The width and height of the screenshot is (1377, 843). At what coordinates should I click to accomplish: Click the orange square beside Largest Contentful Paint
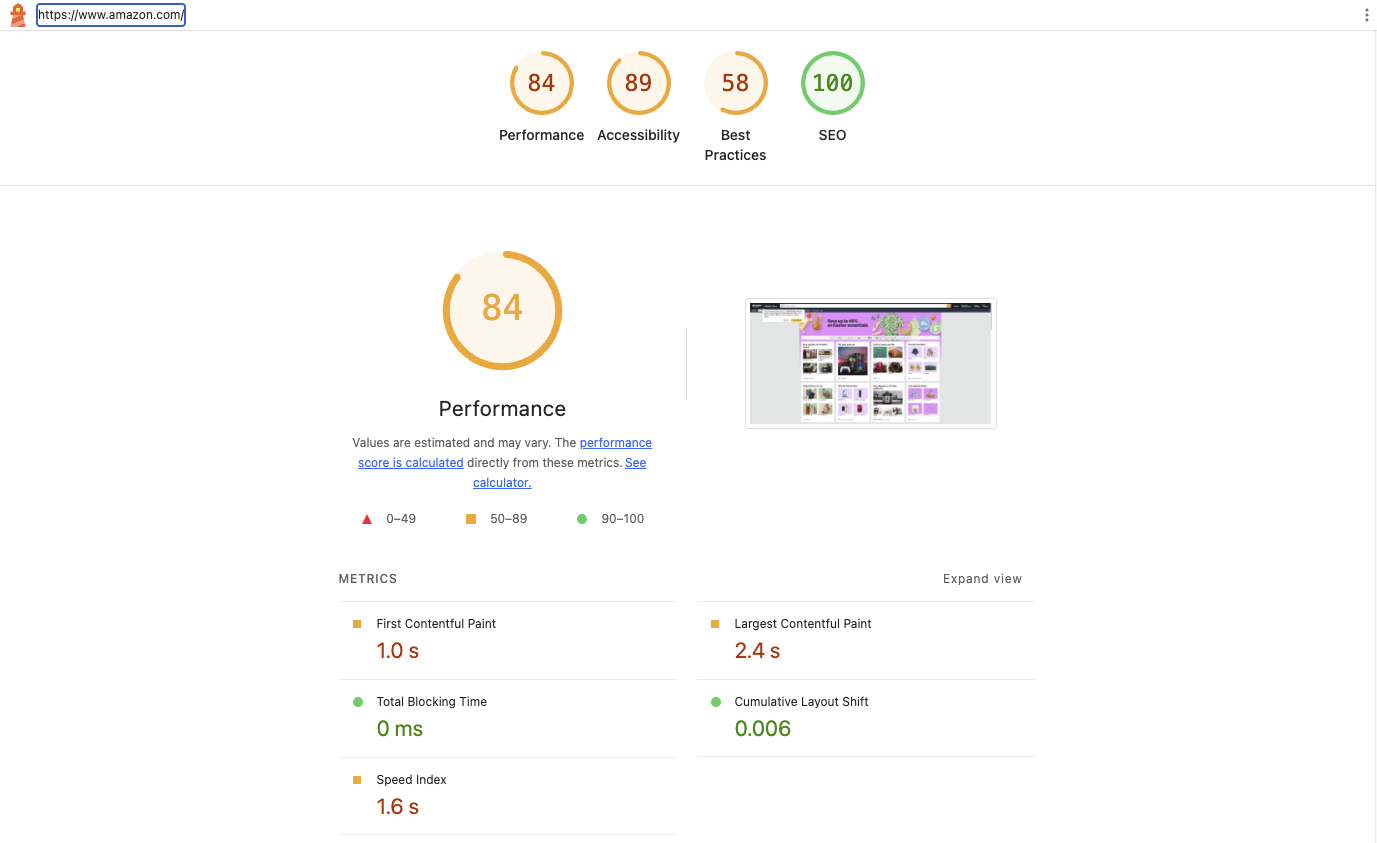point(715,624)
